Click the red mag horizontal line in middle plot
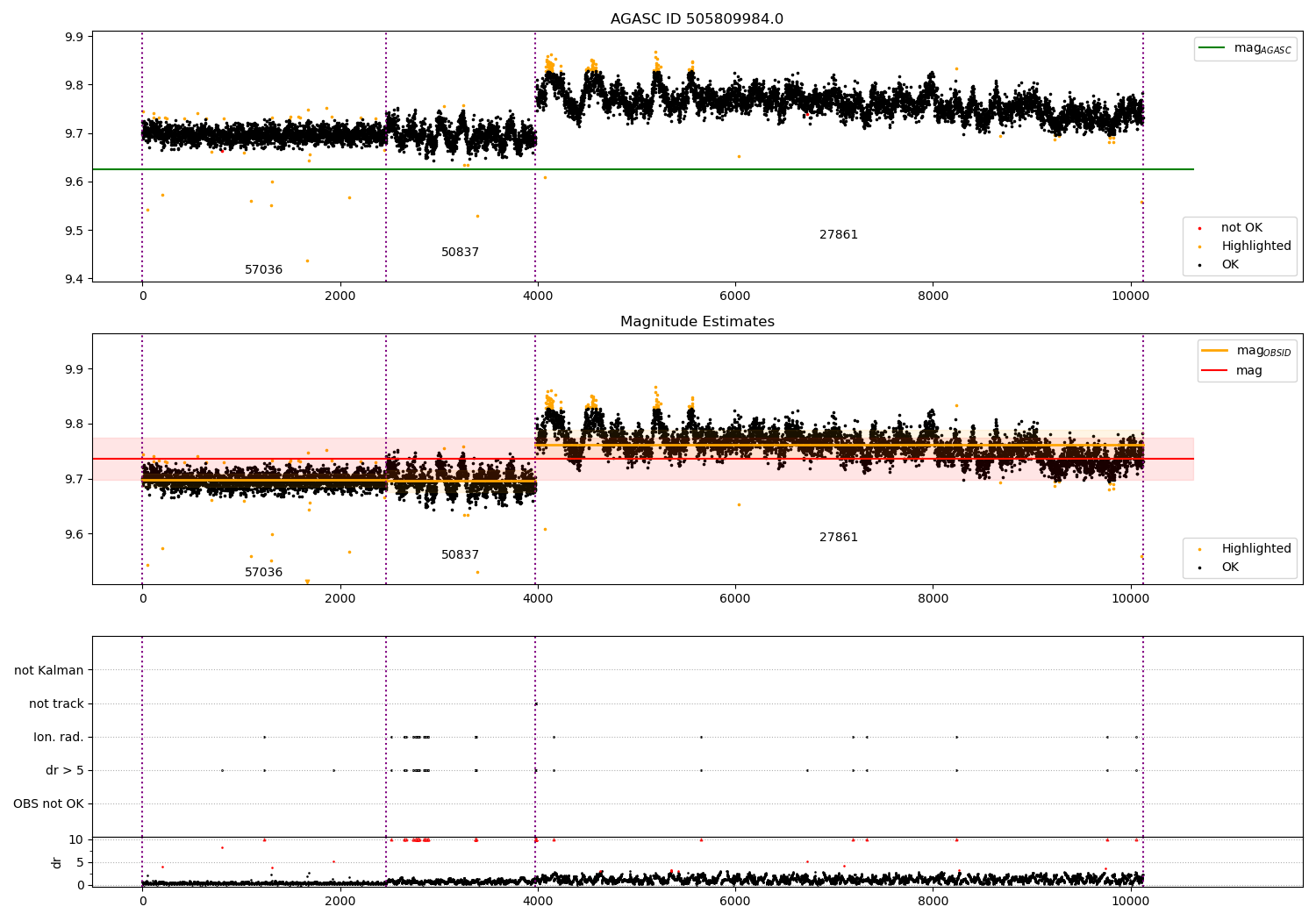 642,459
